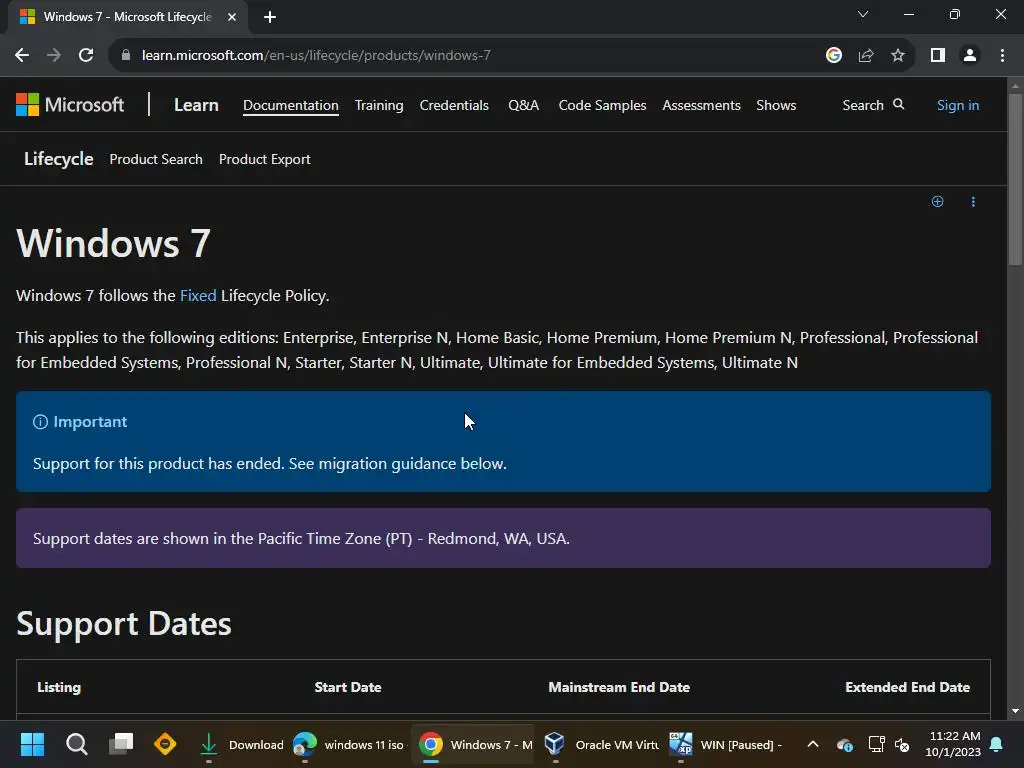
Task: Open Code Samples section
Action: (602, 105)
